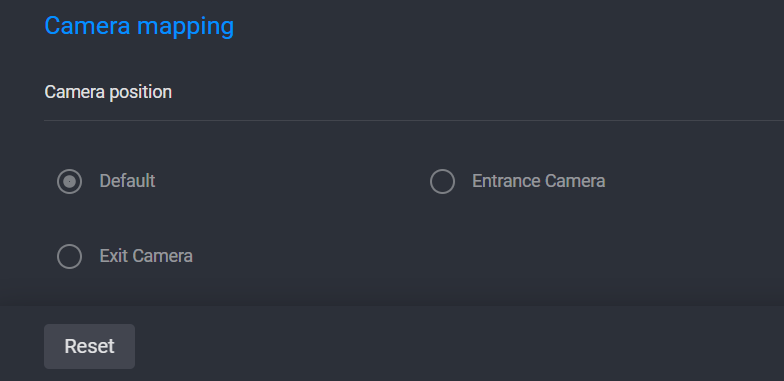Click the 'Default' label text
Screen dimensions: 784x381
tap(127, 181)
